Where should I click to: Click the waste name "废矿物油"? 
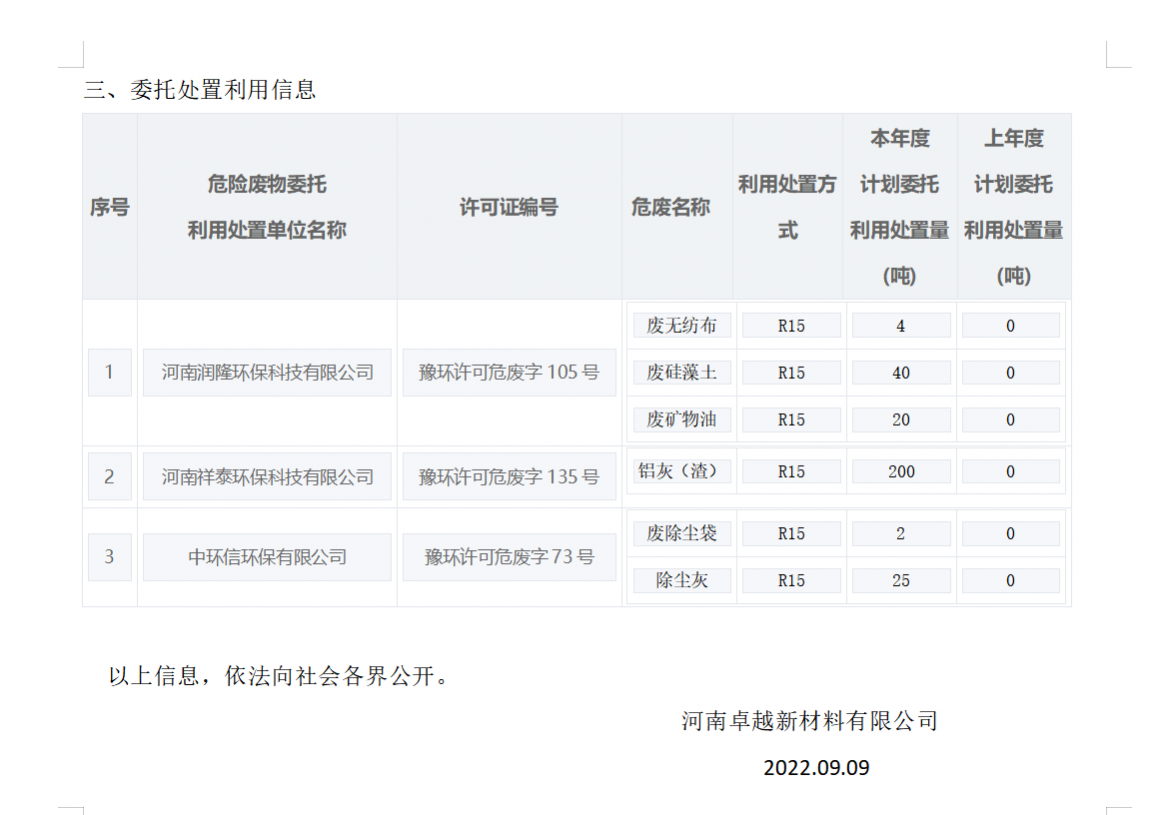pyautogui.click(x=682, y=420)
